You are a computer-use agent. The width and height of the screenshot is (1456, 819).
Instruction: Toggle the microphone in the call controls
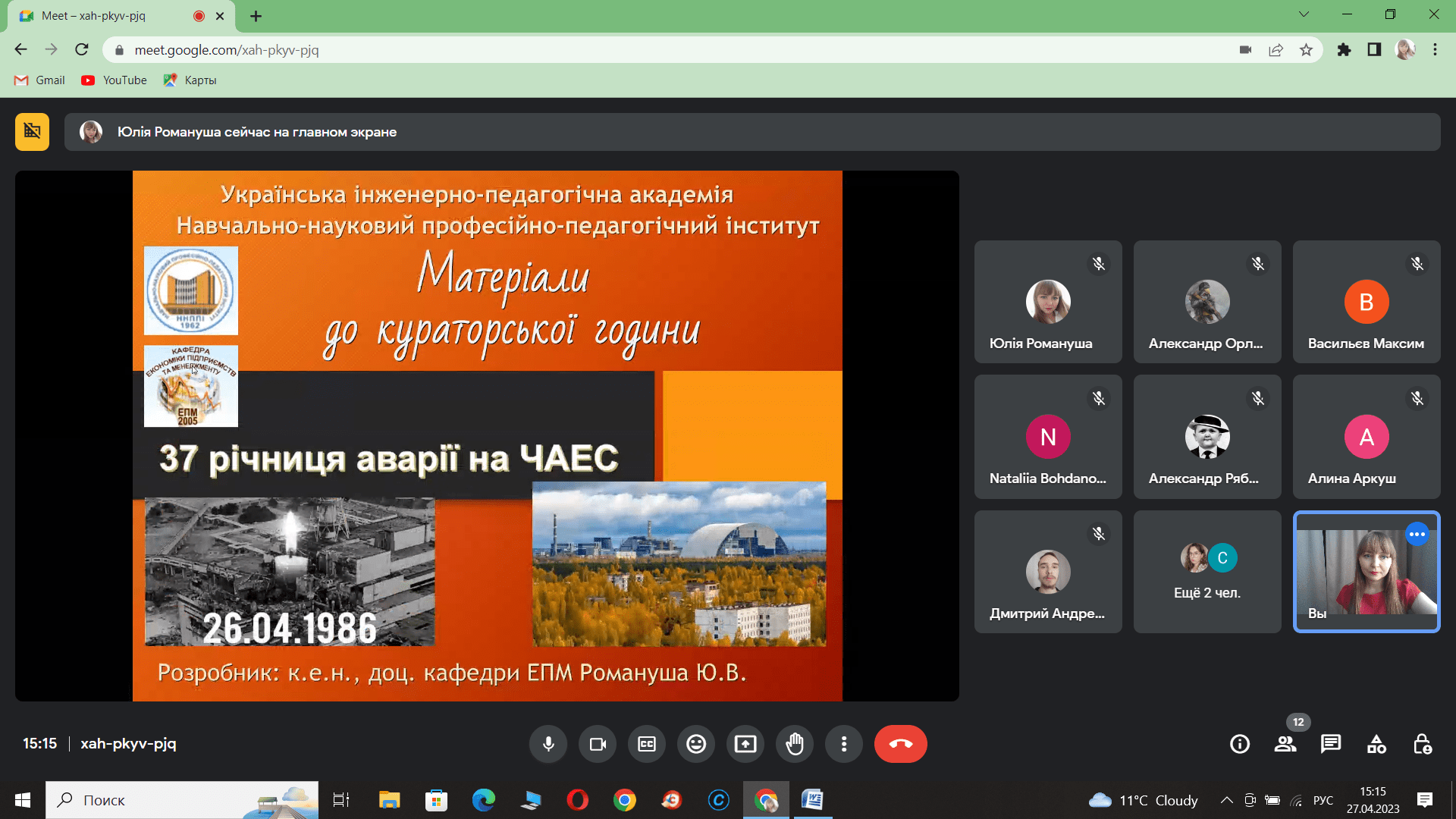click(x=548, y=744)
